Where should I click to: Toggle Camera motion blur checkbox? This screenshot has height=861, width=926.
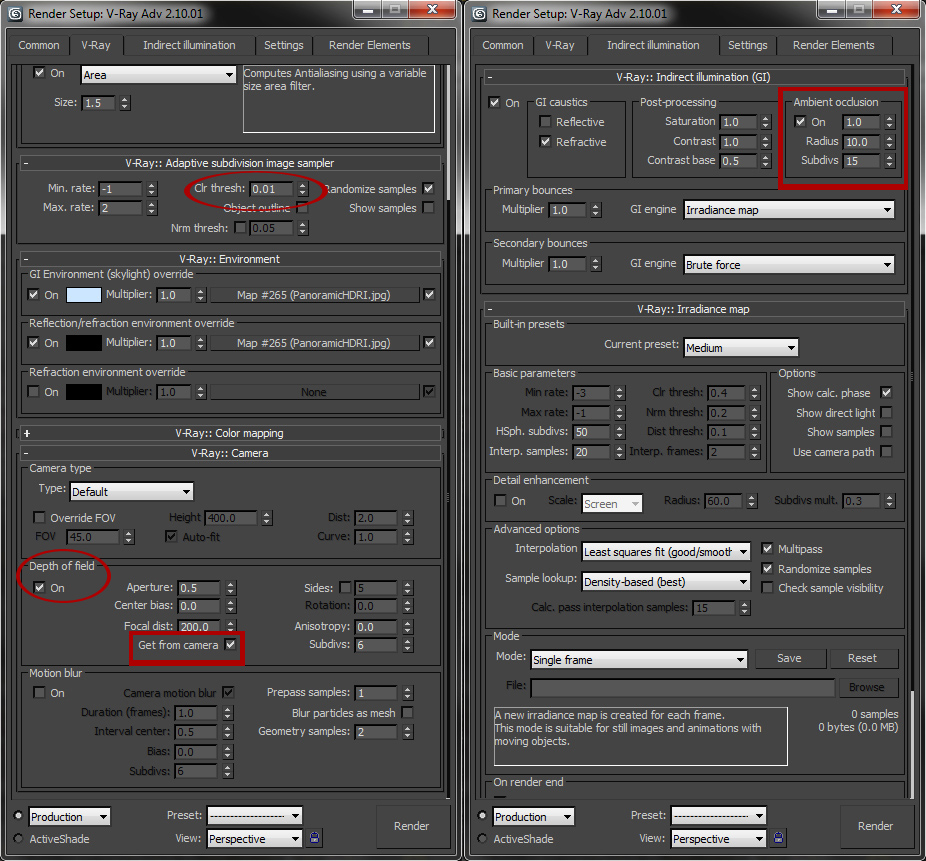tap(228, 692)
